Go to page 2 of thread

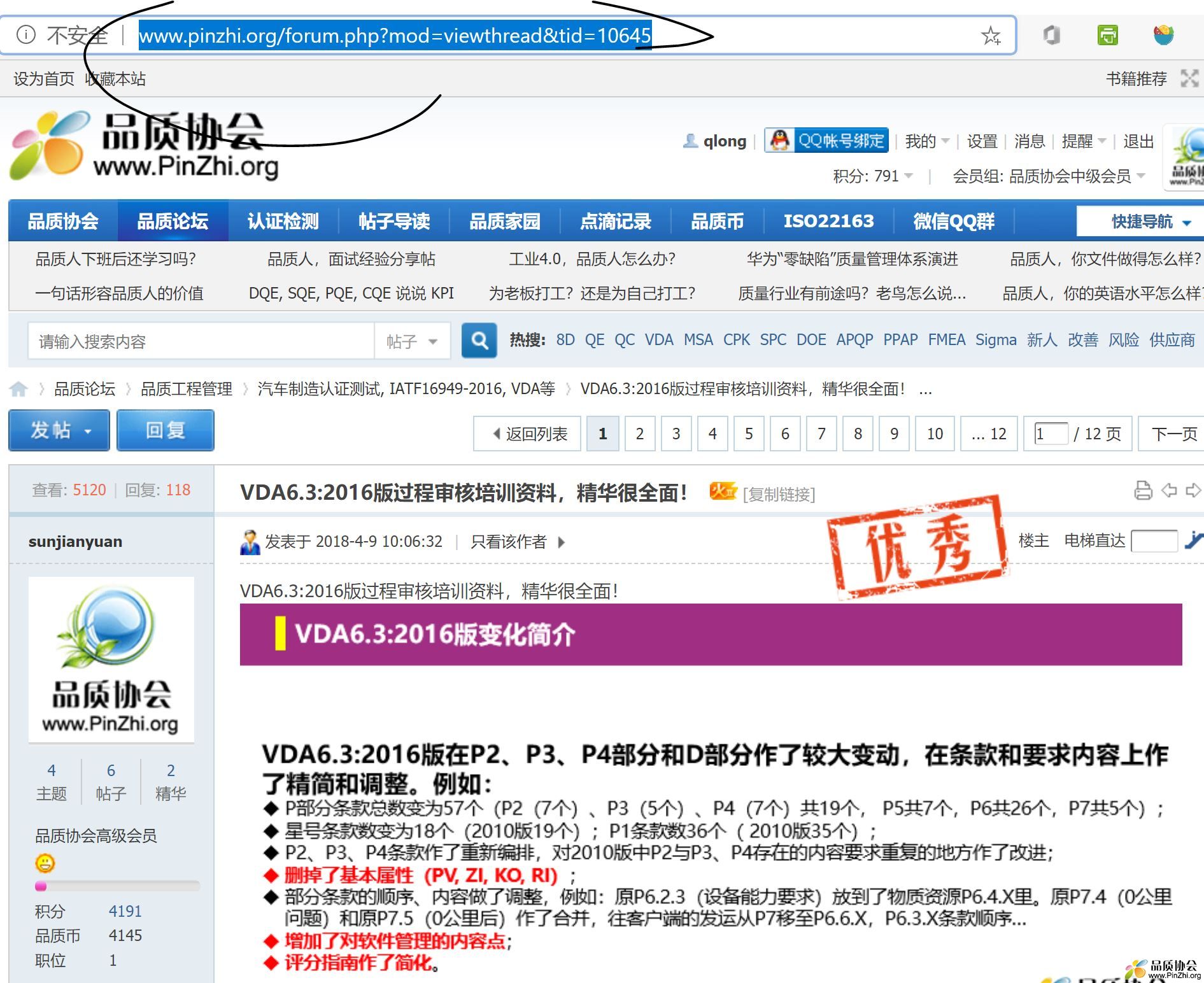point(640,434)
